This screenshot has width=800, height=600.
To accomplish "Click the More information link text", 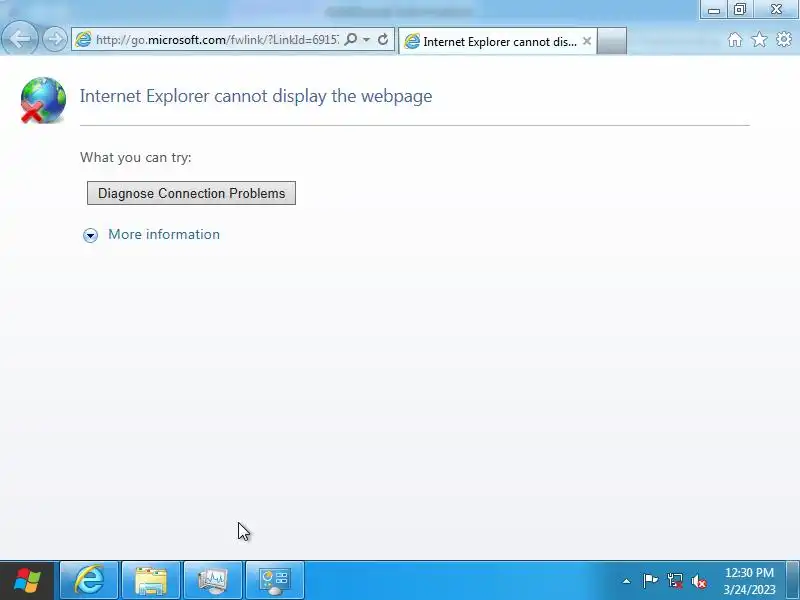I will pyautogui.click(x=164, y=234).
